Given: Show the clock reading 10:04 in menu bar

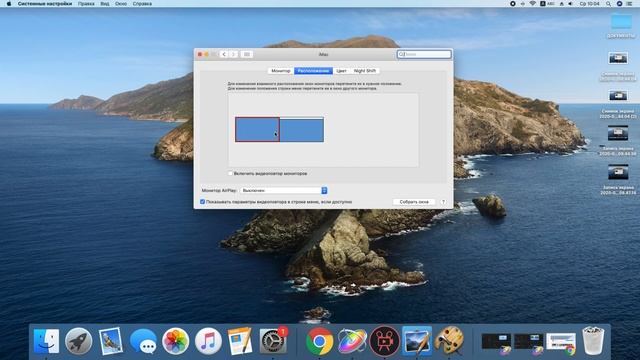Looking at the screenshot, I should pos(589,4).
